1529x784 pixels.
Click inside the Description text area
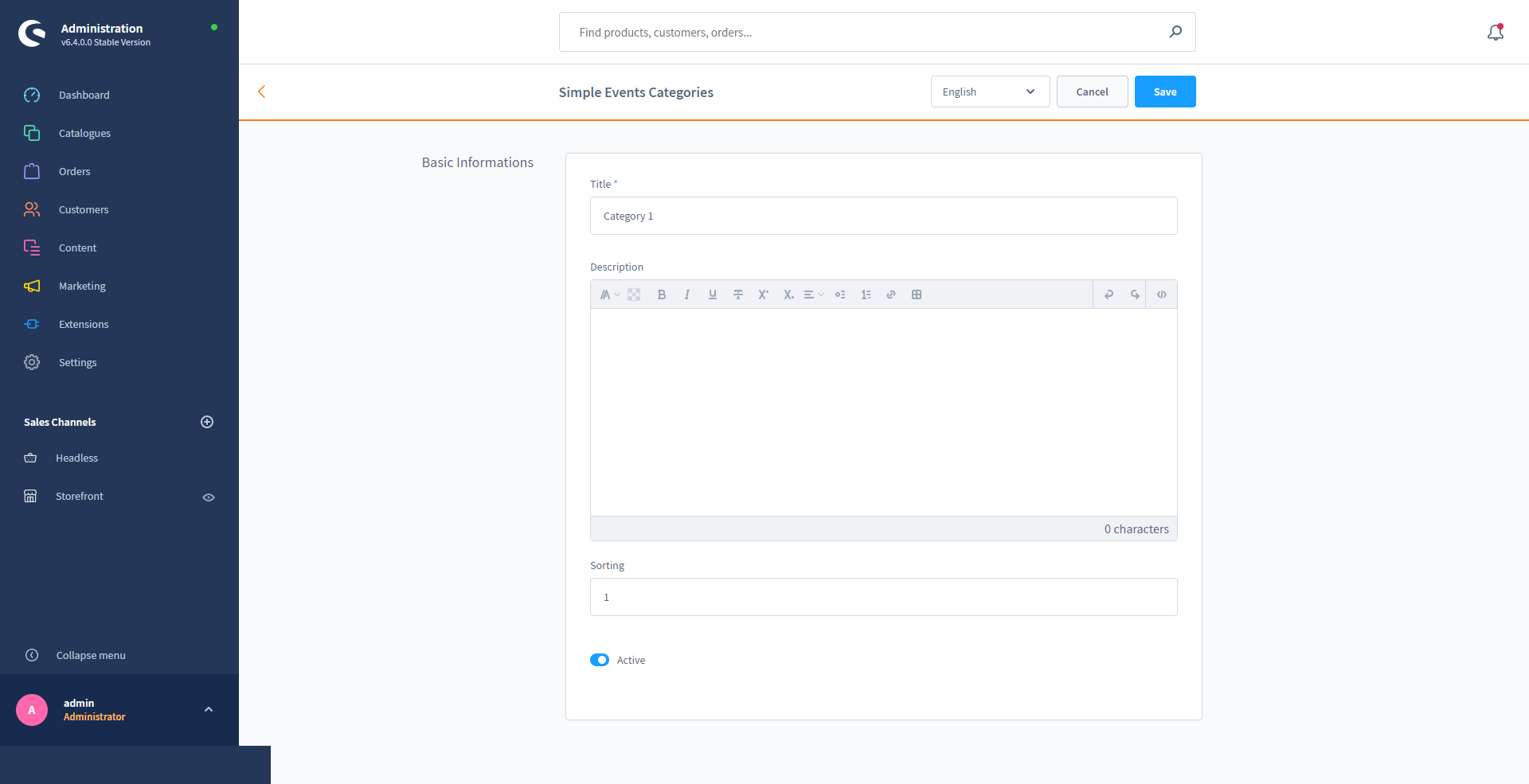click(883, 412)
